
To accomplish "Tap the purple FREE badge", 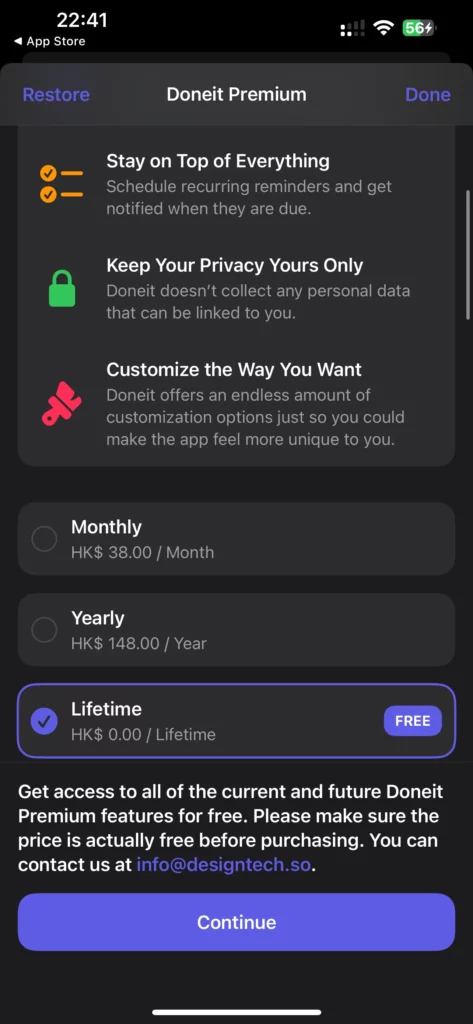I will 412,721.
